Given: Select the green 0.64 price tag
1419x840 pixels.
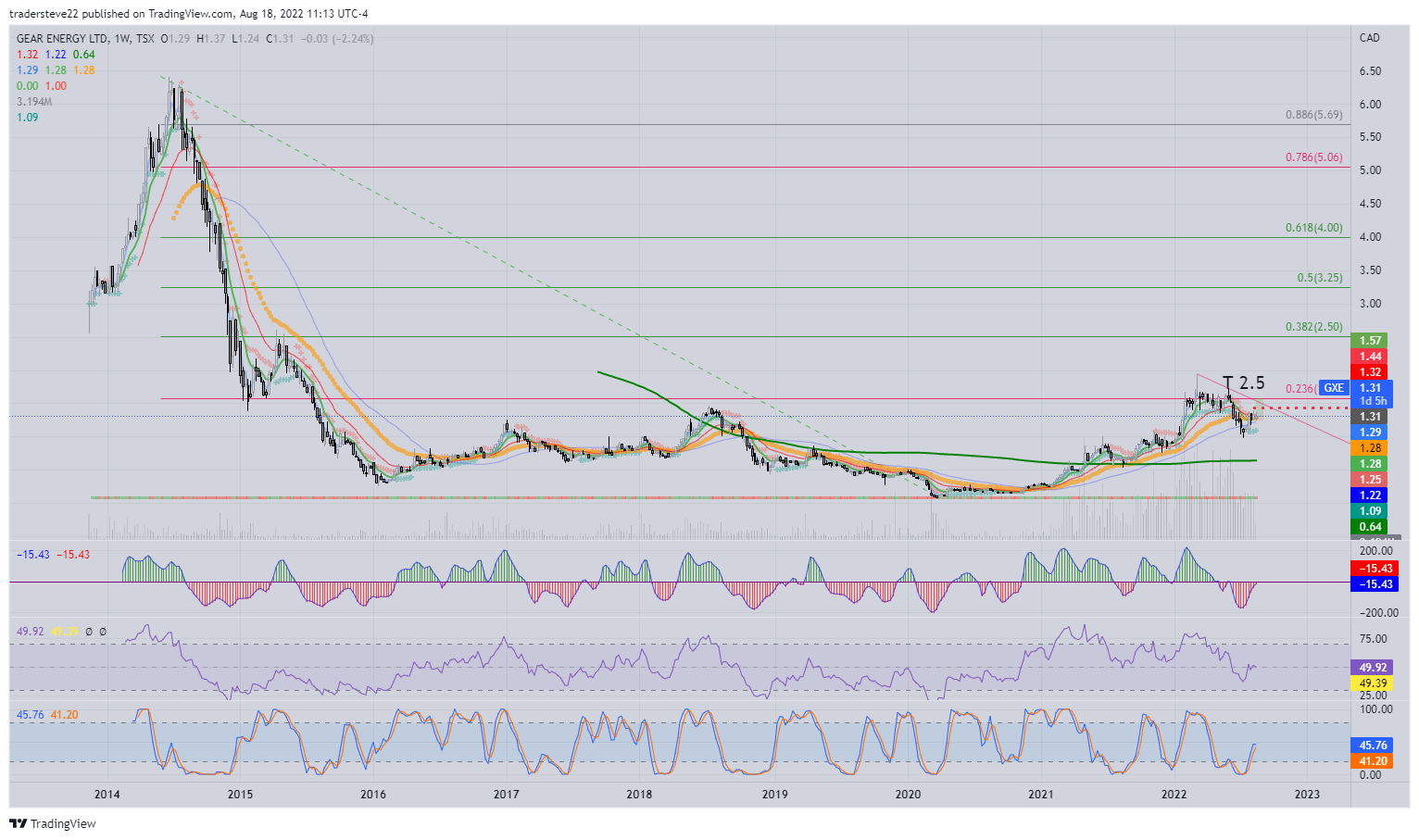Looking at the screenshot, I should (1370, 527).
